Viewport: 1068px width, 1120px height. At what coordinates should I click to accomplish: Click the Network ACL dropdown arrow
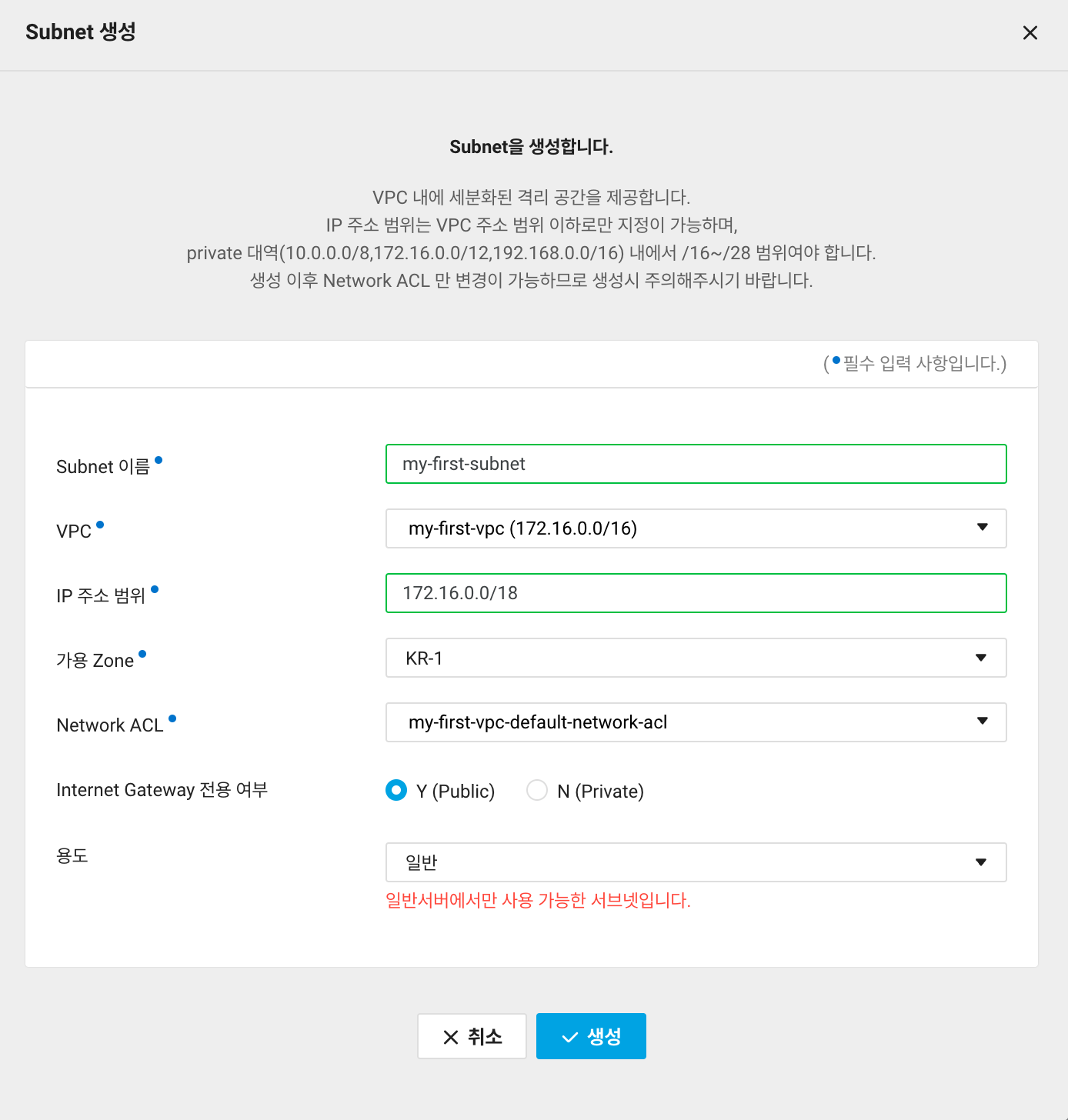coord(982,721)
